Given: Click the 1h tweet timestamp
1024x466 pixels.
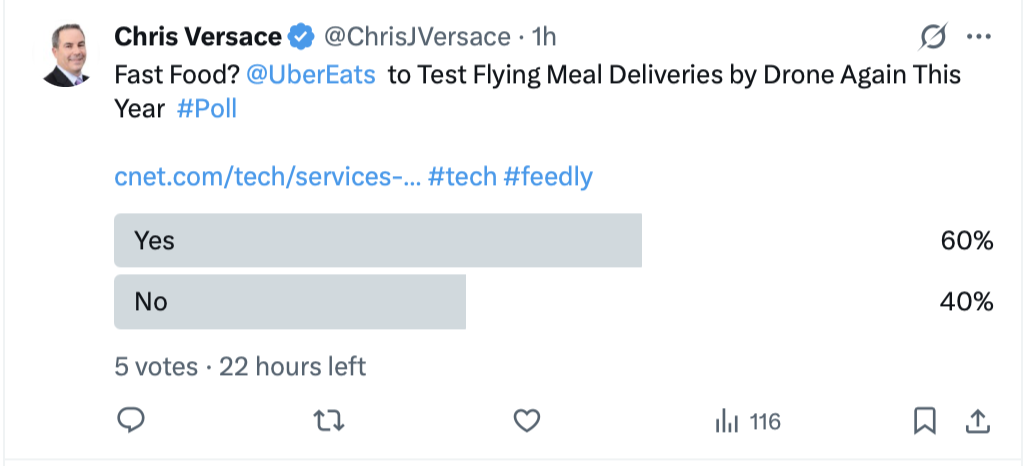Looking at the screenshot, I should [x=544, y=38].
